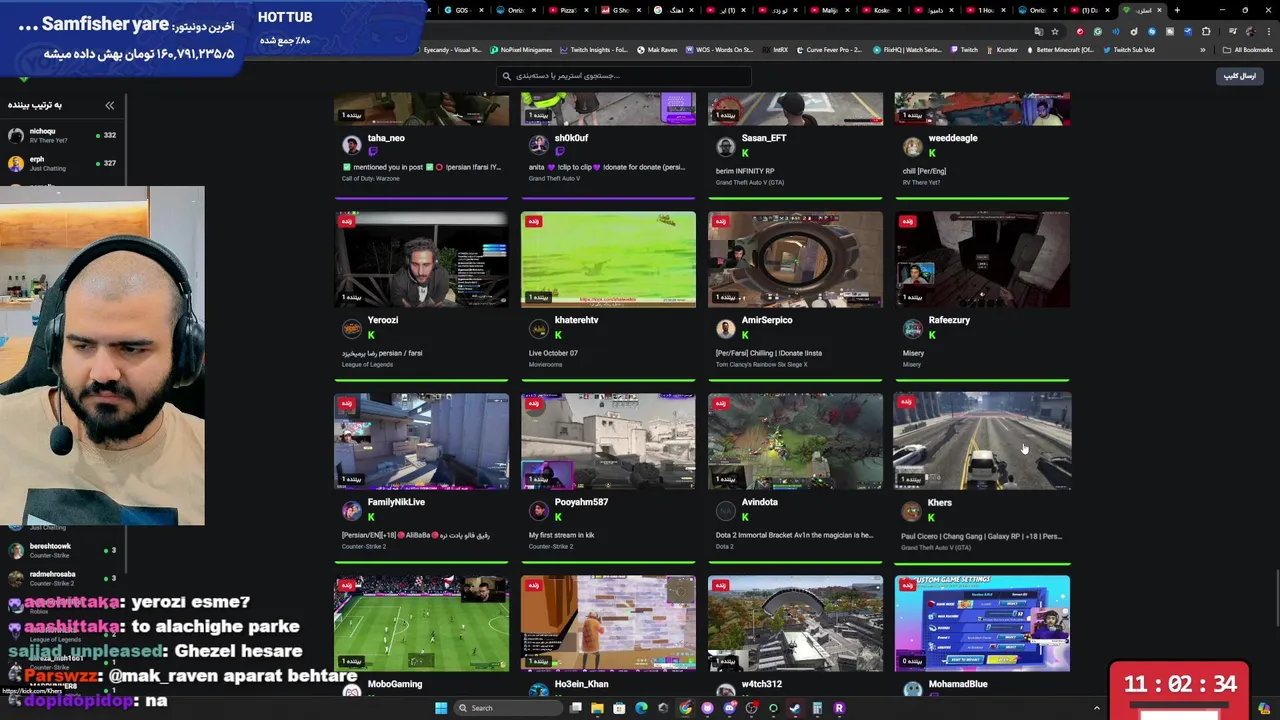Click khaterehtv avatar icon
The width and height of the screenshot is (1280, 720).
(x=538, y=328)
